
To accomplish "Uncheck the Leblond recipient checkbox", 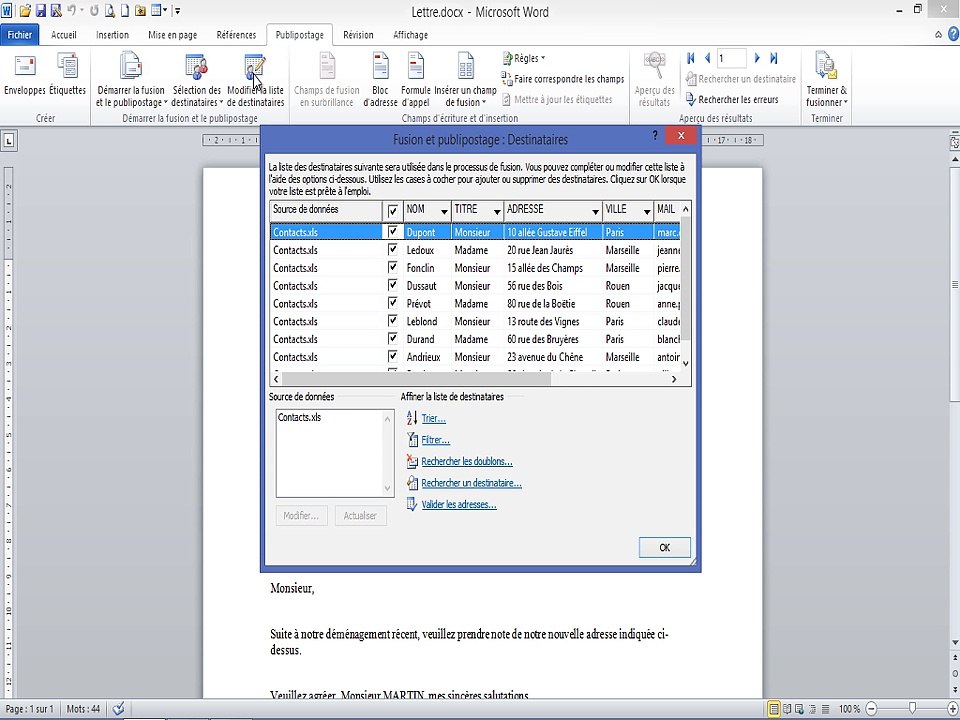I will click(392, 320).
